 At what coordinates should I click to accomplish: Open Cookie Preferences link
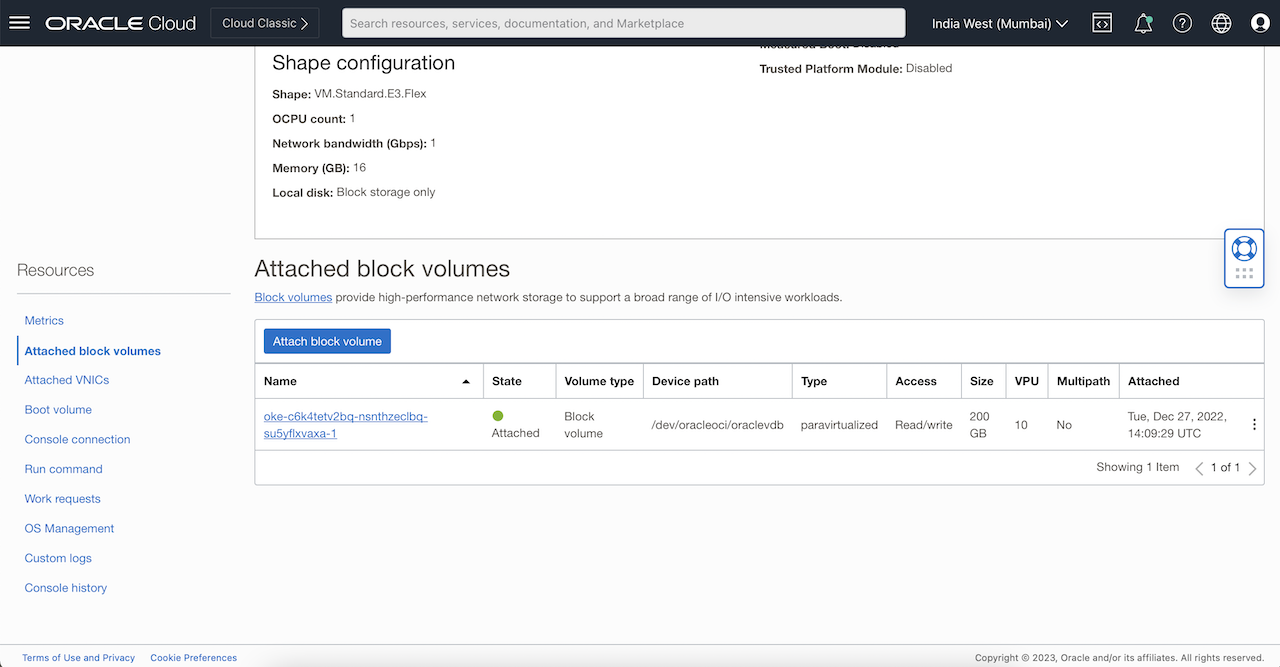(193, 658)
